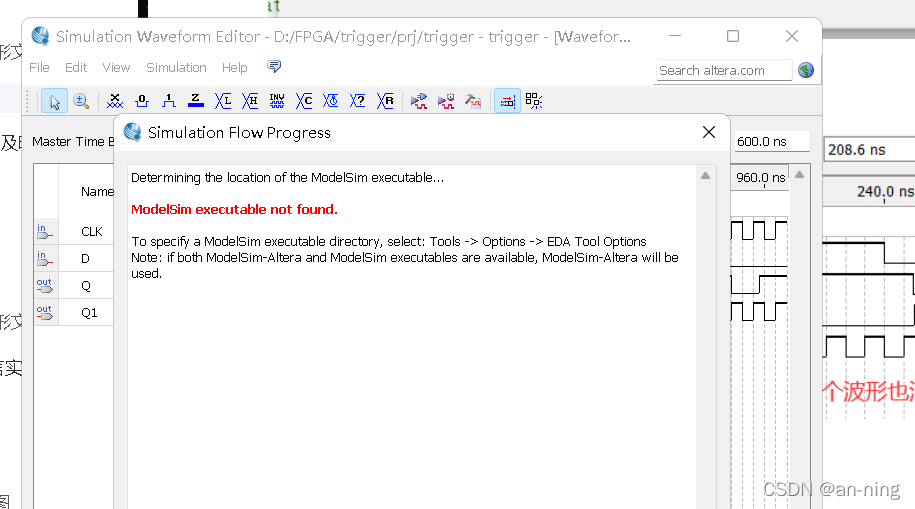Click the Q output pin icon
The image size is (915, 509).
[44, 286]
